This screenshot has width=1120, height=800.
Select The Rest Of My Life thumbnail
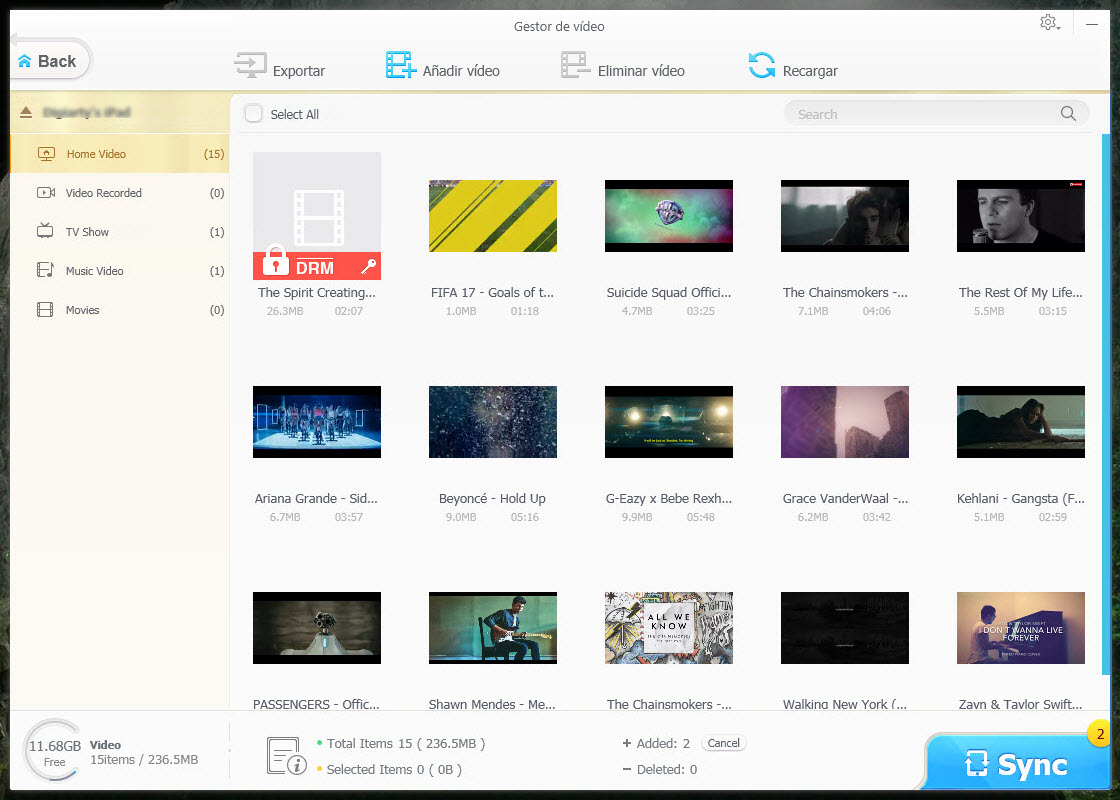tap(1021, 216)
